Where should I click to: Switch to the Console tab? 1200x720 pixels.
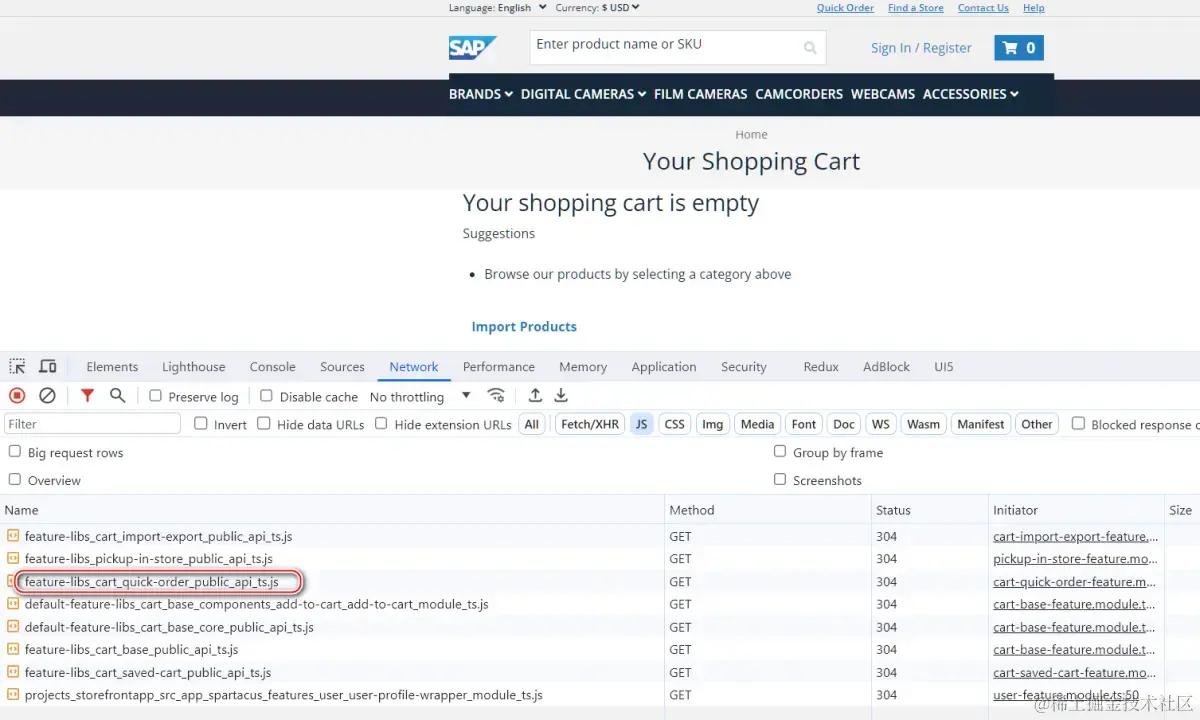tap(273, 367)
